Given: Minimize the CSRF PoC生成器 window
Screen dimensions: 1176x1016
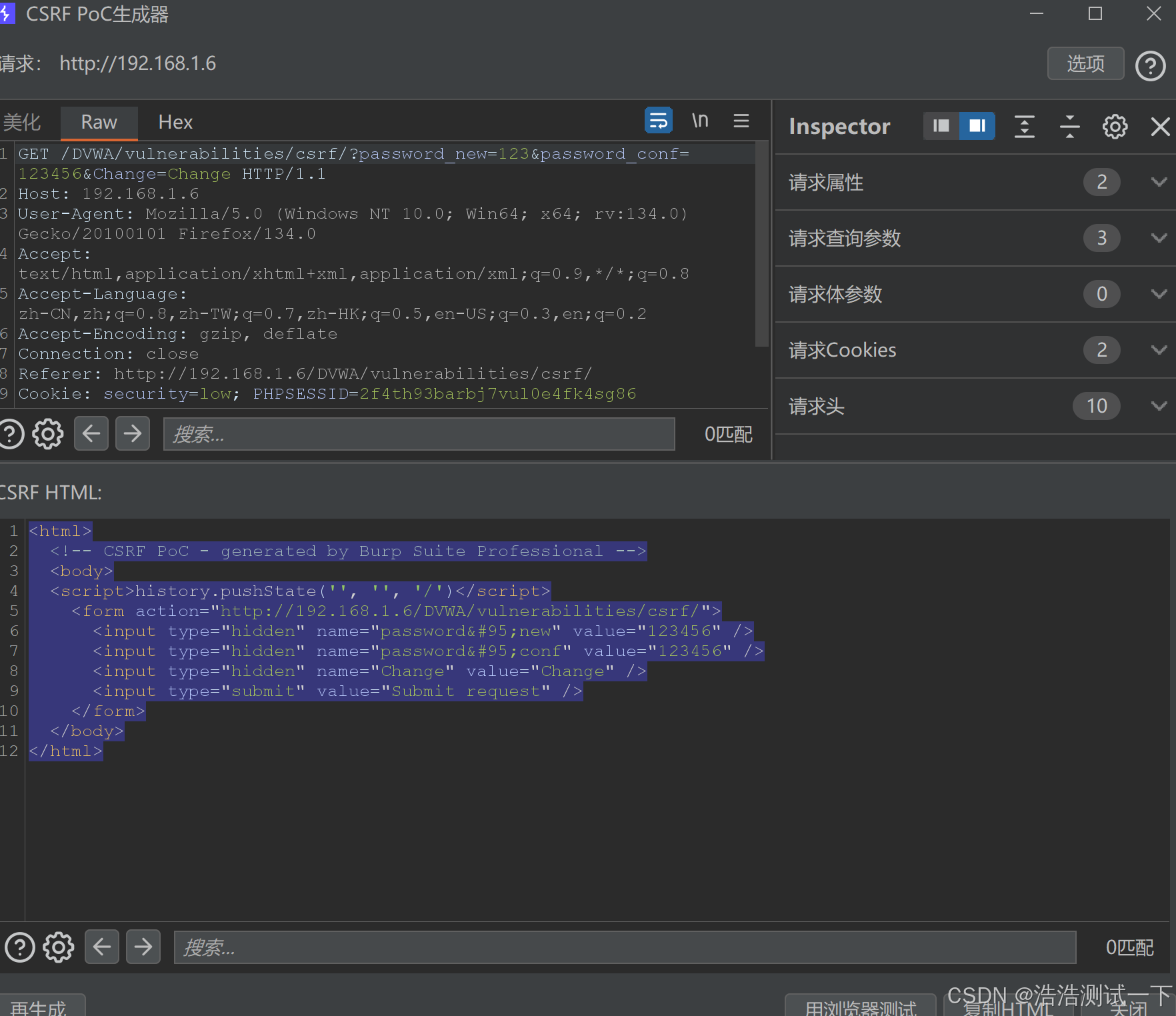Looking at the screenshot, I should coord(1037,14).
